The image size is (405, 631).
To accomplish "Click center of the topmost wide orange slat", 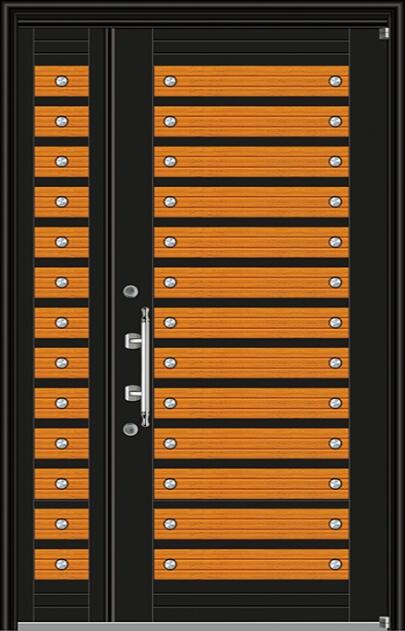I will 252,81.
